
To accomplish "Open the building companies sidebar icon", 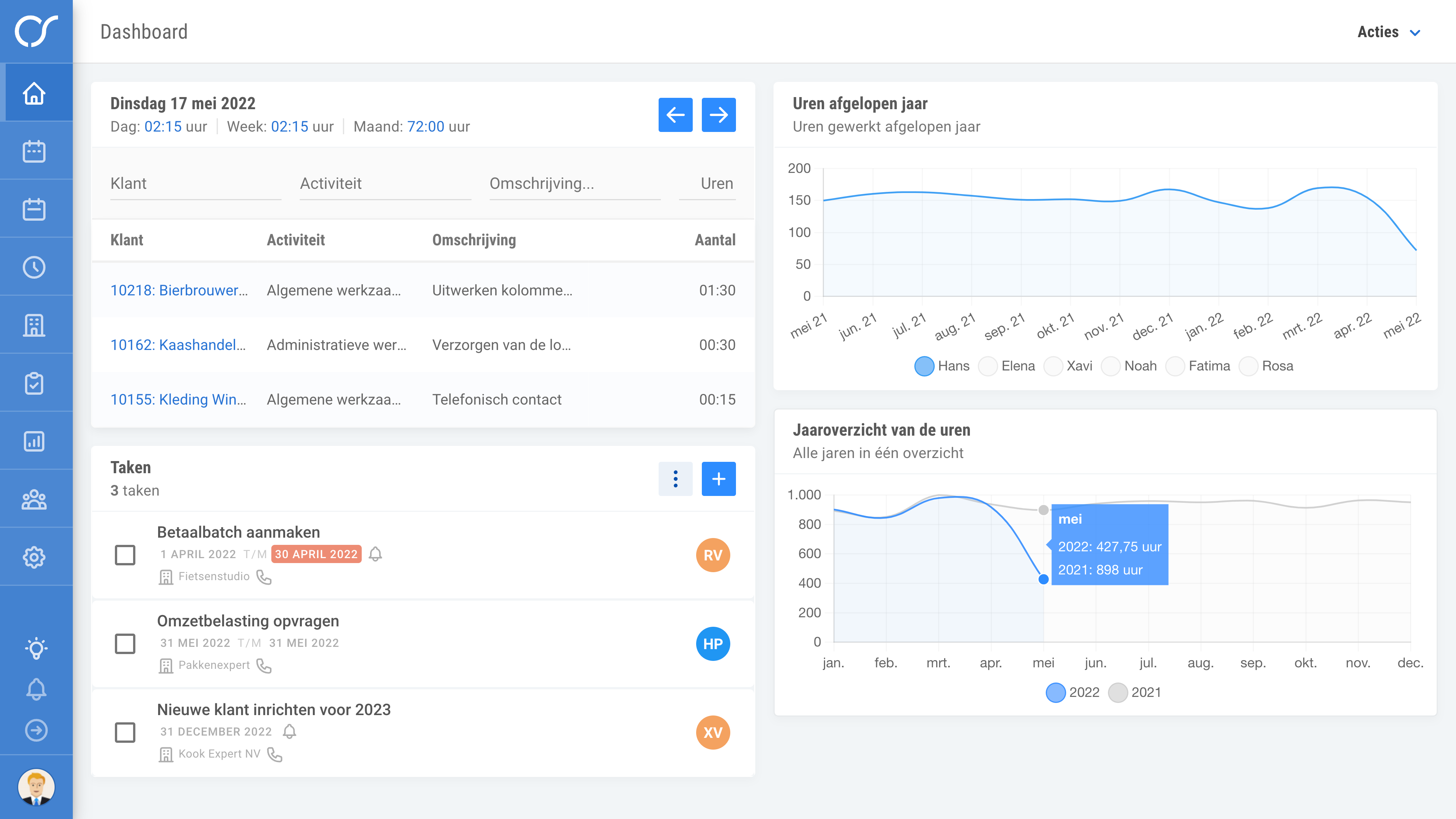I will [x=34, y=326].
